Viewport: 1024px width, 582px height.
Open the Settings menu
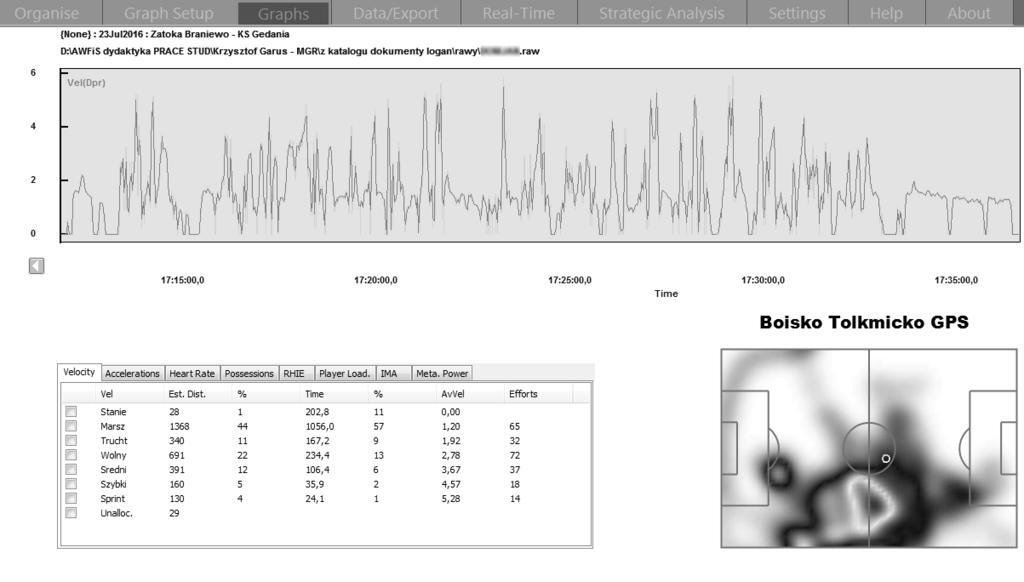point(797,13)
